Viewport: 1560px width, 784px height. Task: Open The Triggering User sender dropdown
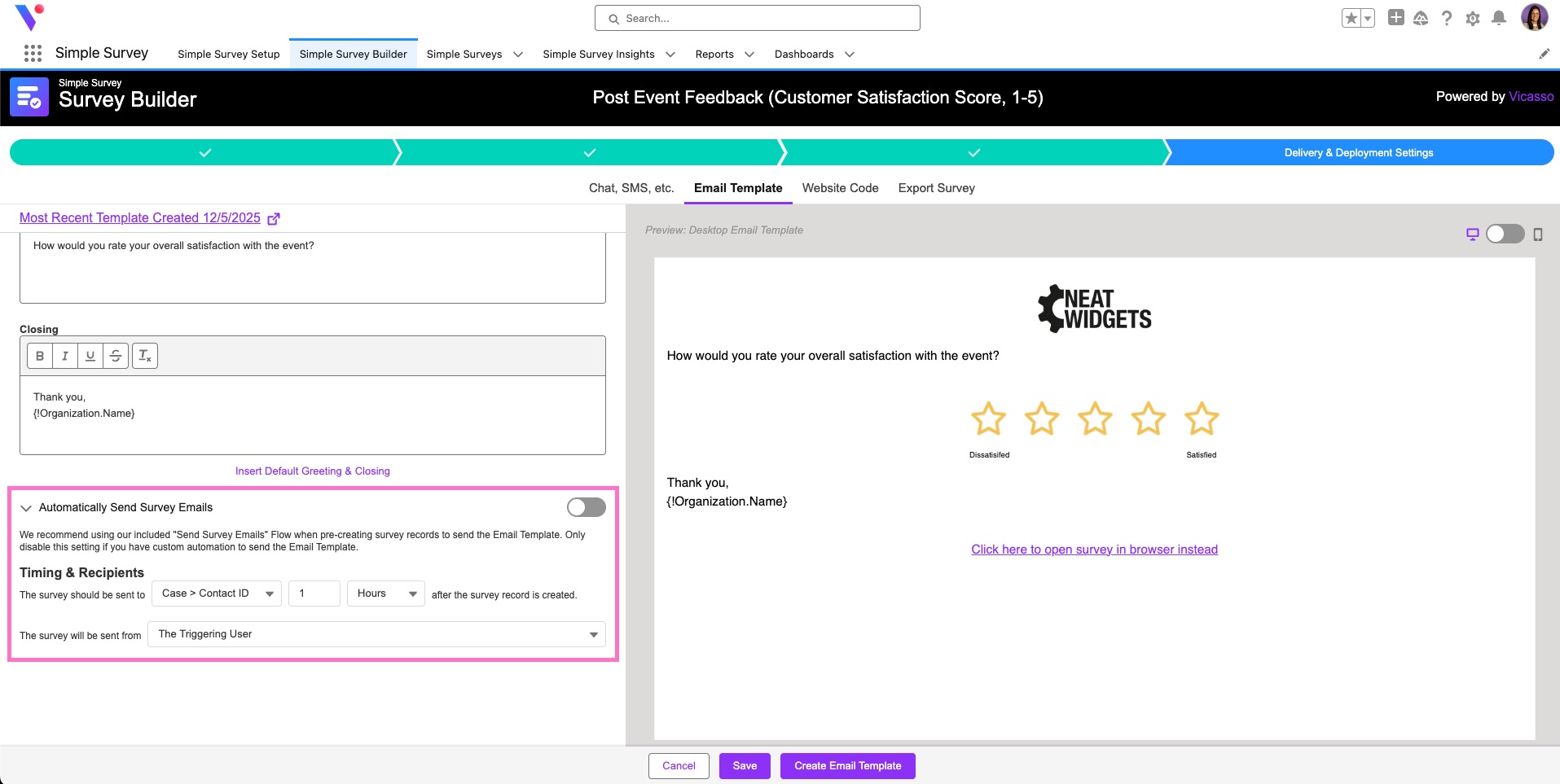(x=376, y=634)
